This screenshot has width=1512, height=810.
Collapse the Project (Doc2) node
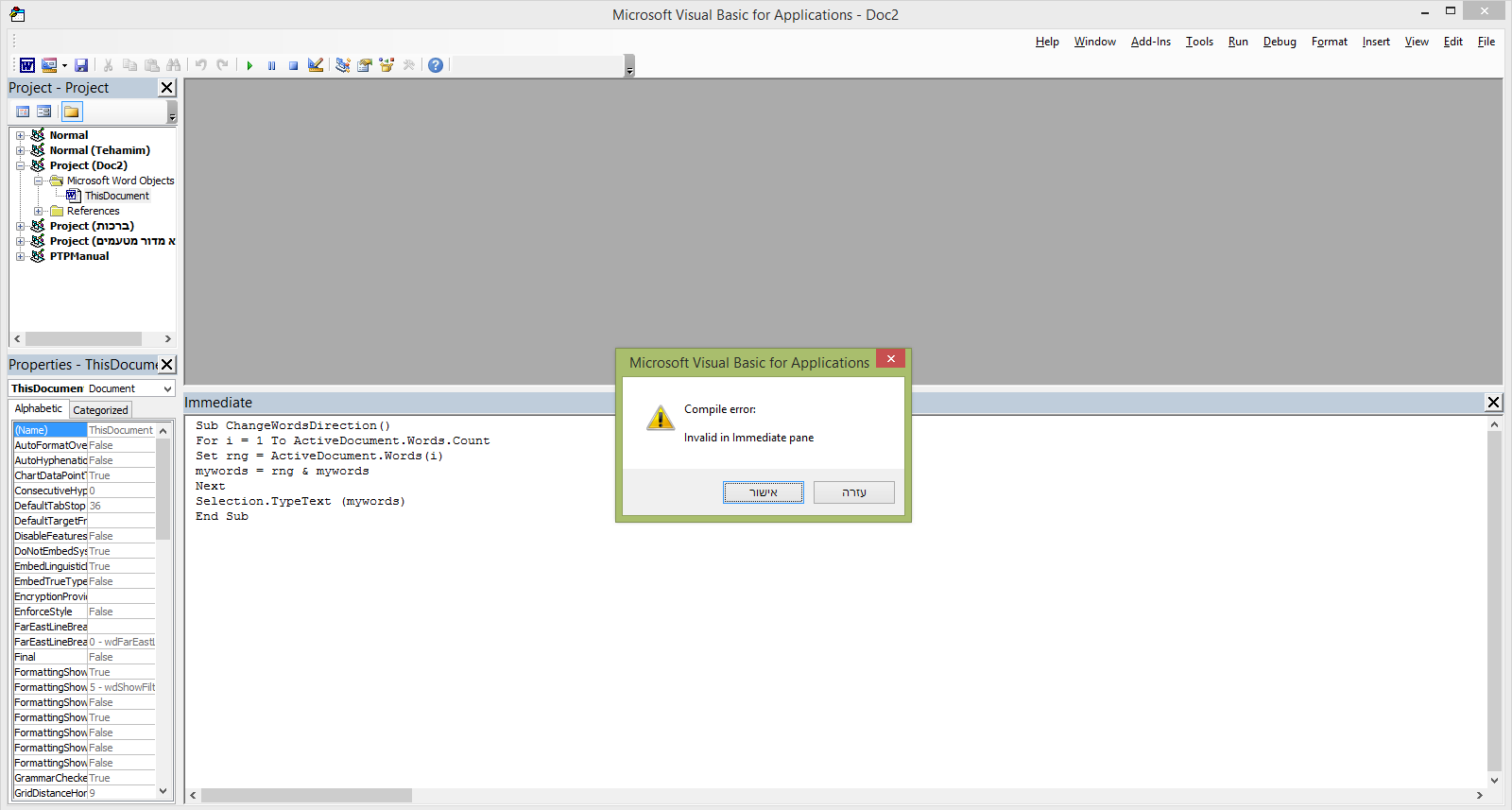pyautogui.click(x=20, y=165)
